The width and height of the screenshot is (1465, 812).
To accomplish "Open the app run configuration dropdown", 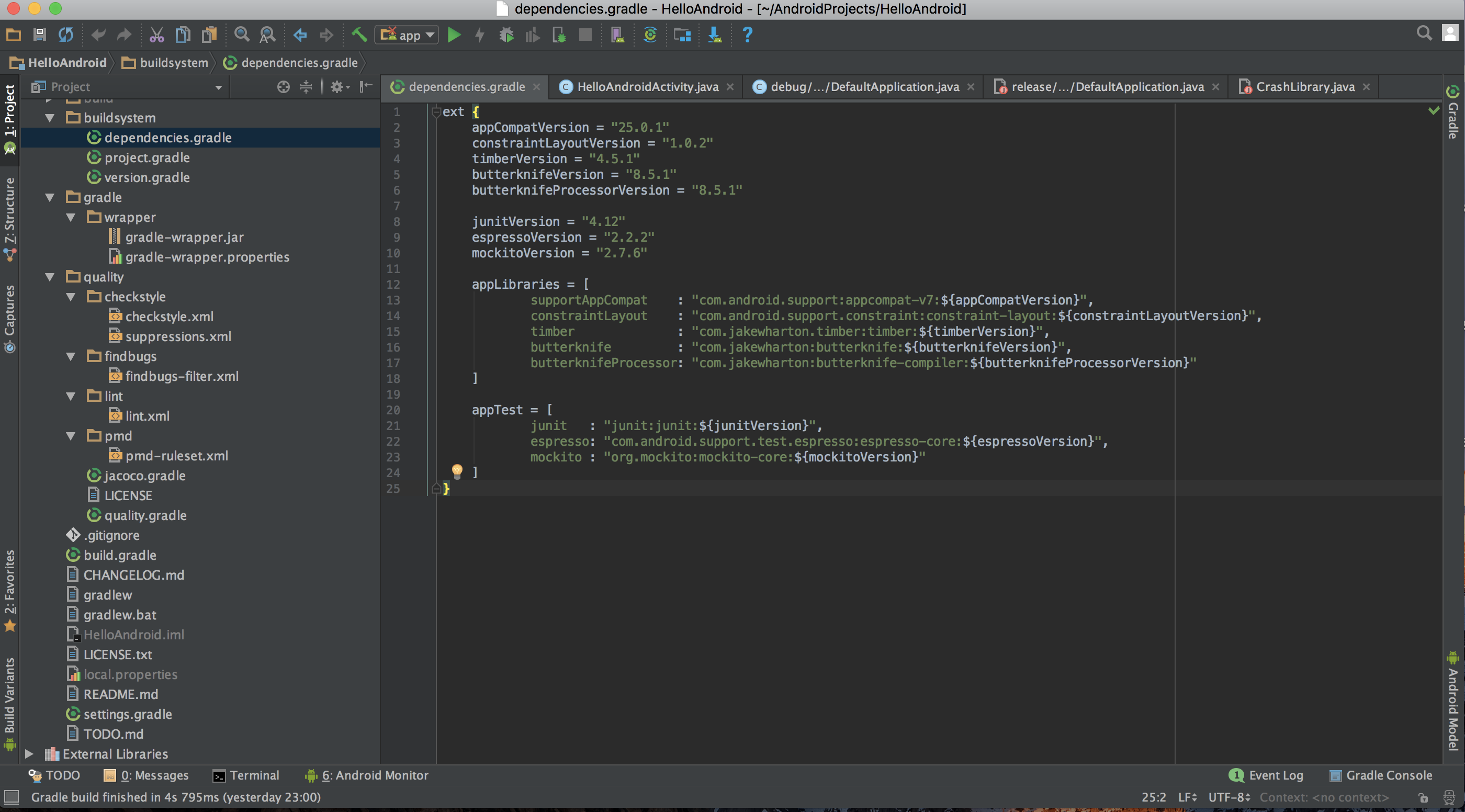I will click(407, 35).
